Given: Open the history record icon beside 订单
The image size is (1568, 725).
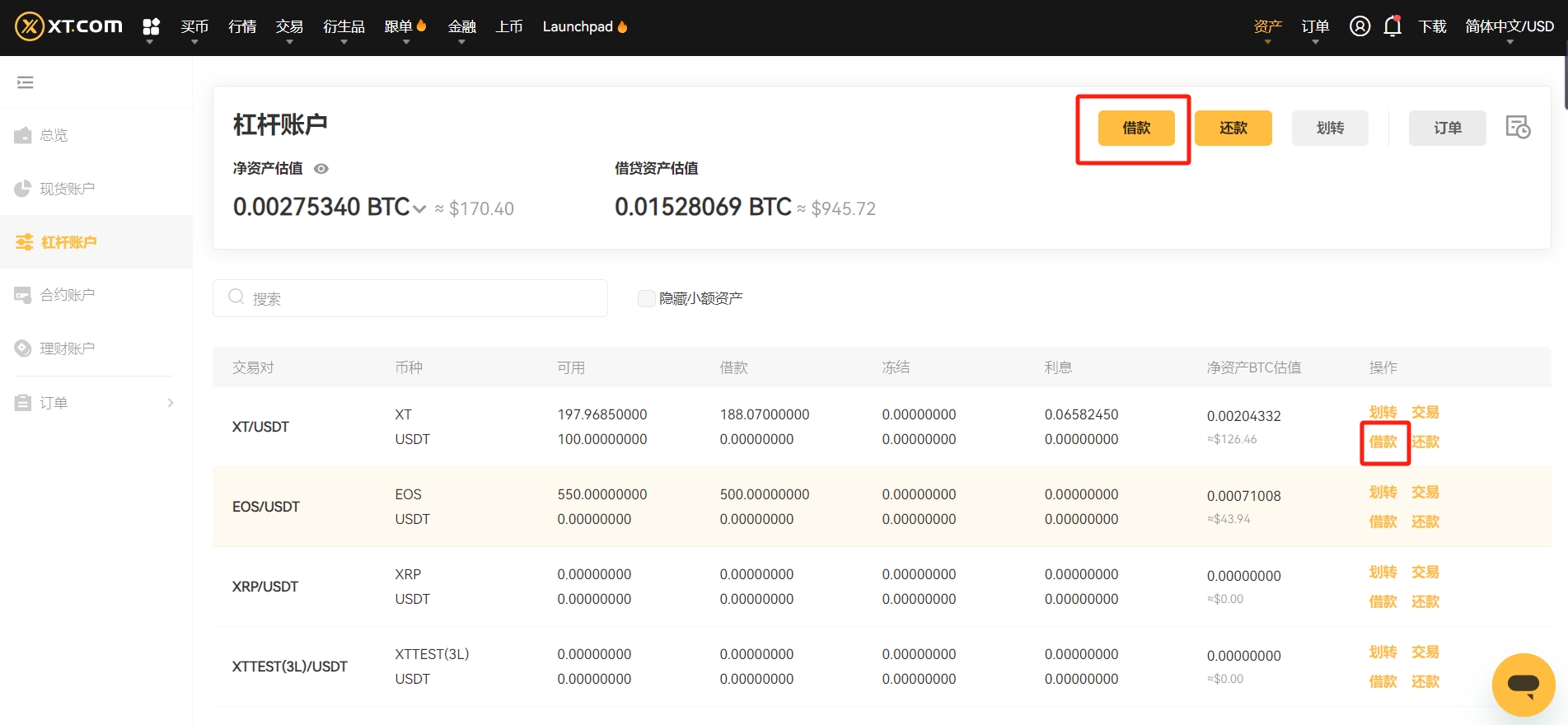Looking at the screenshot, I should coord(1518,128).
